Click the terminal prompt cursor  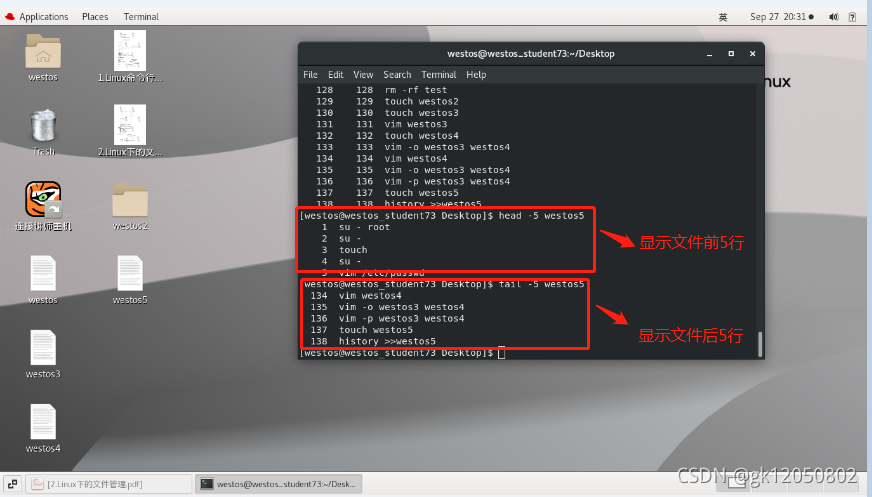502,353
